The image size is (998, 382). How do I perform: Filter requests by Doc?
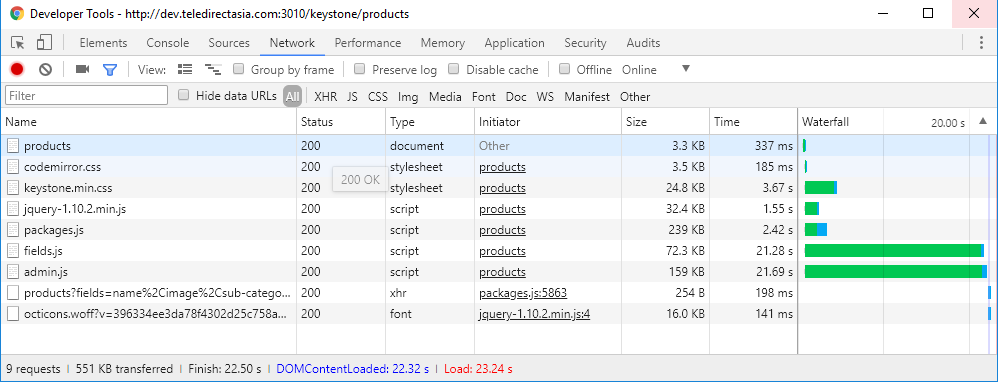click(516, 97)
